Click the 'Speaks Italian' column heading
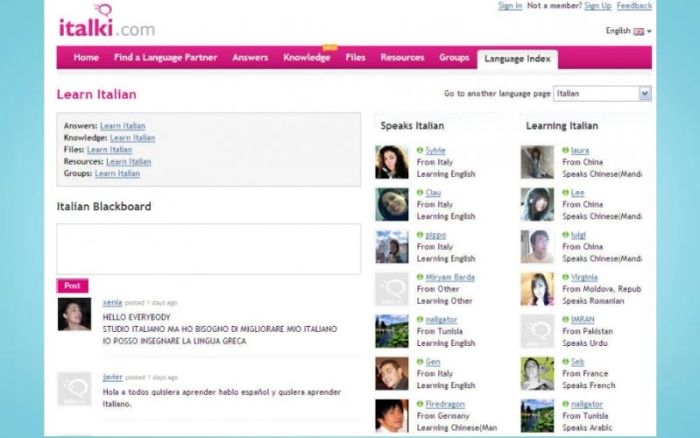Image resolution: width=700 pixels, height=438 pixels. 412,126
